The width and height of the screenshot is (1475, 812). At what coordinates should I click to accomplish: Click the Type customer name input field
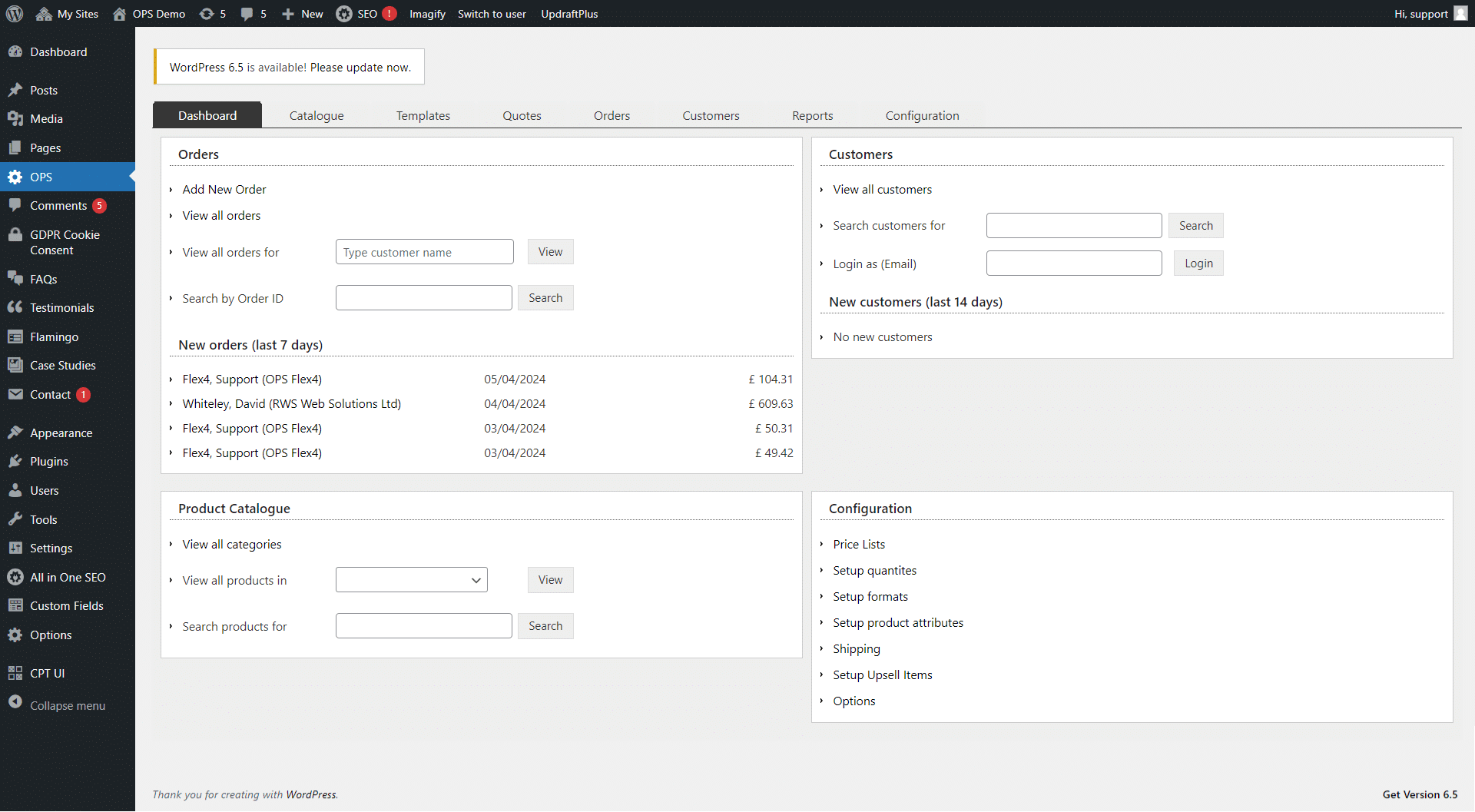click(424, 252)
